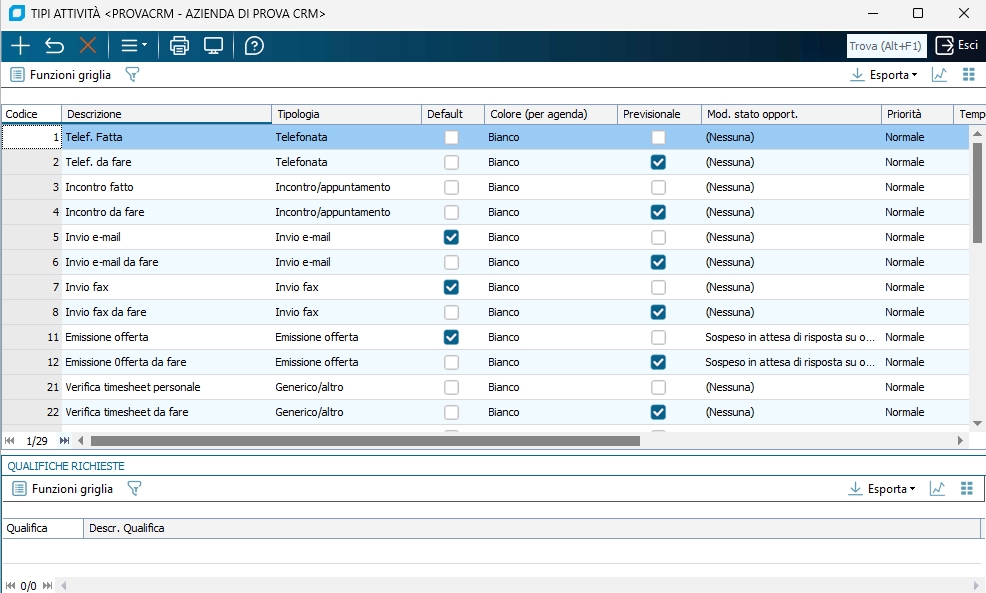Click the Trova search input field
Image resolution: width=986 pixels, height=593 pixels.
[x=886, y=46]
